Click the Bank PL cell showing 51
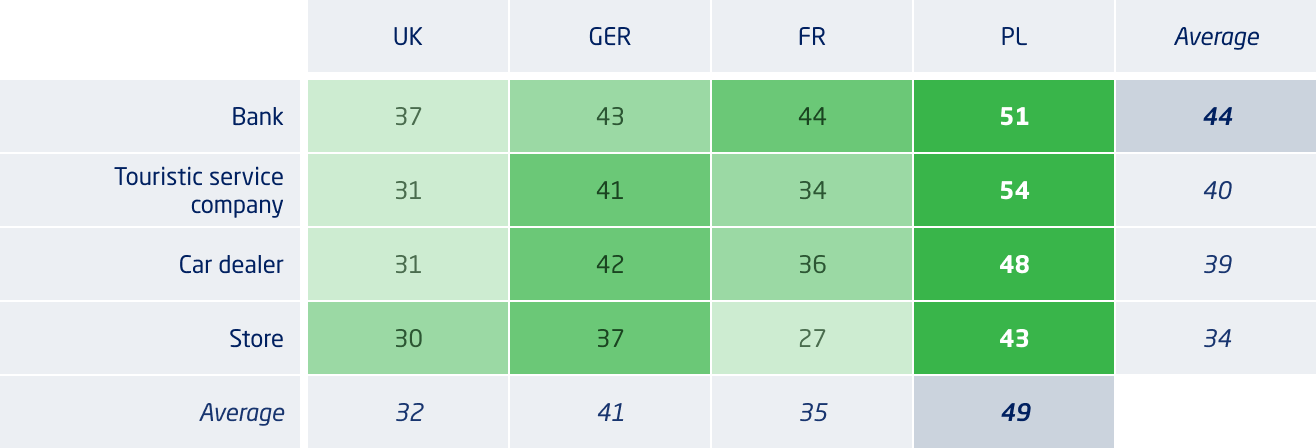Image resolution: width=1316 pixels, height=448 pixels. pos(1014,116)
